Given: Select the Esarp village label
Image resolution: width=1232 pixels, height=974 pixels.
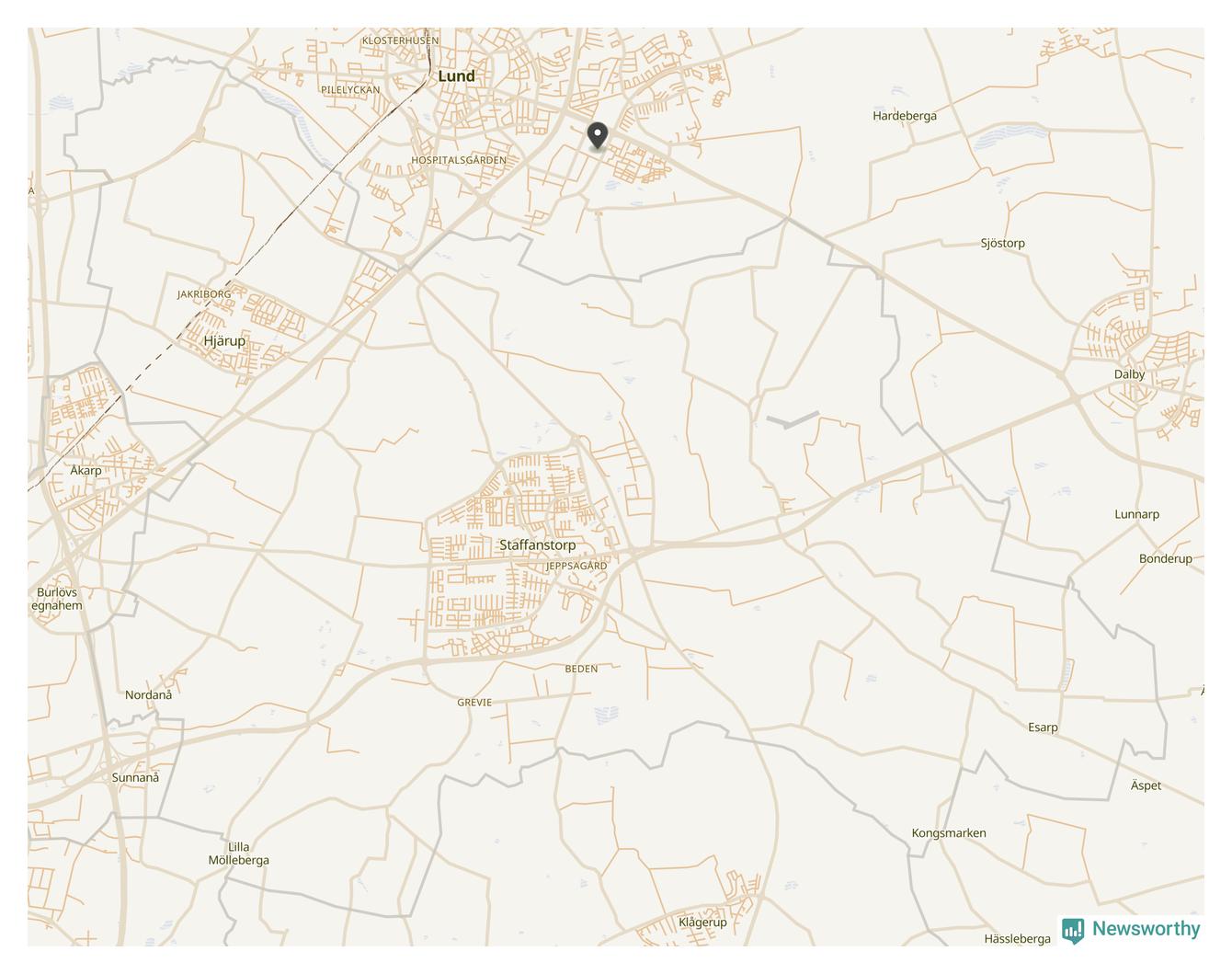Looking at the screenshot, I should pyautogui.click(x=1043, y=728).
